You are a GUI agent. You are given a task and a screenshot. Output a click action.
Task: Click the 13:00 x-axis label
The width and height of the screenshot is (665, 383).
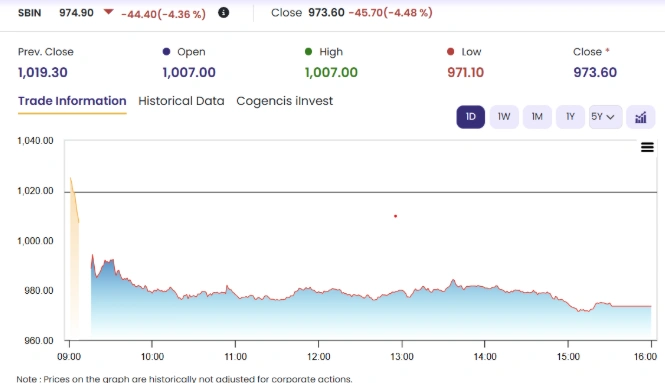point(402,357)
